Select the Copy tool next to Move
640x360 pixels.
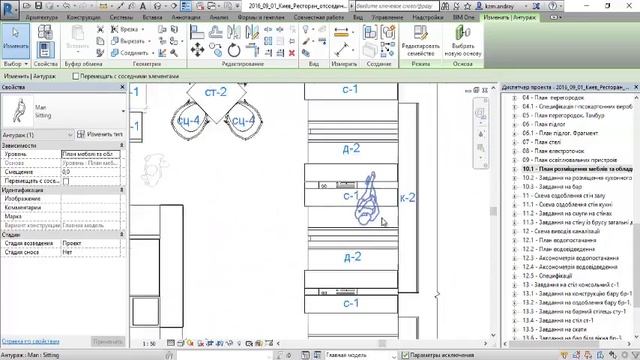(x=216, y=50)
